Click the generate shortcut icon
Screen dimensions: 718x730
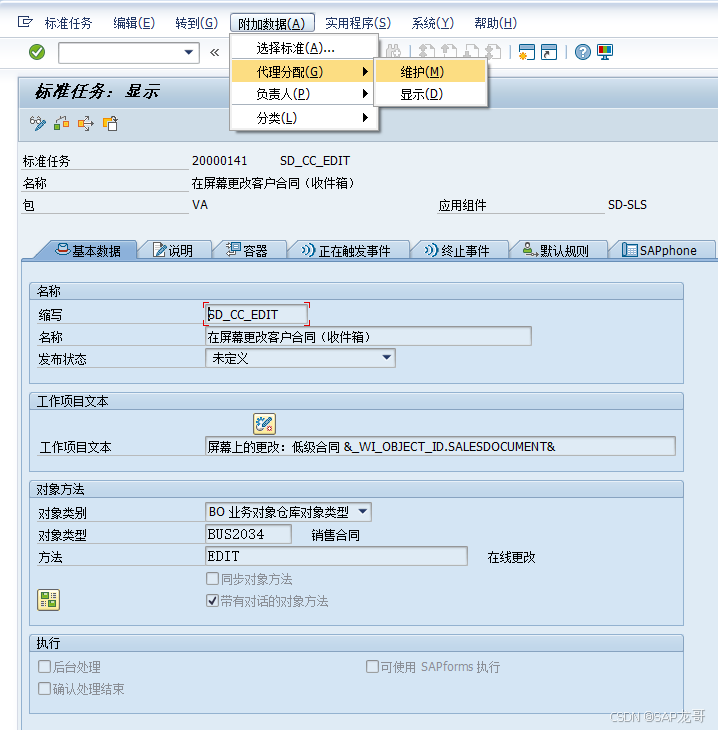pos(549,52)
